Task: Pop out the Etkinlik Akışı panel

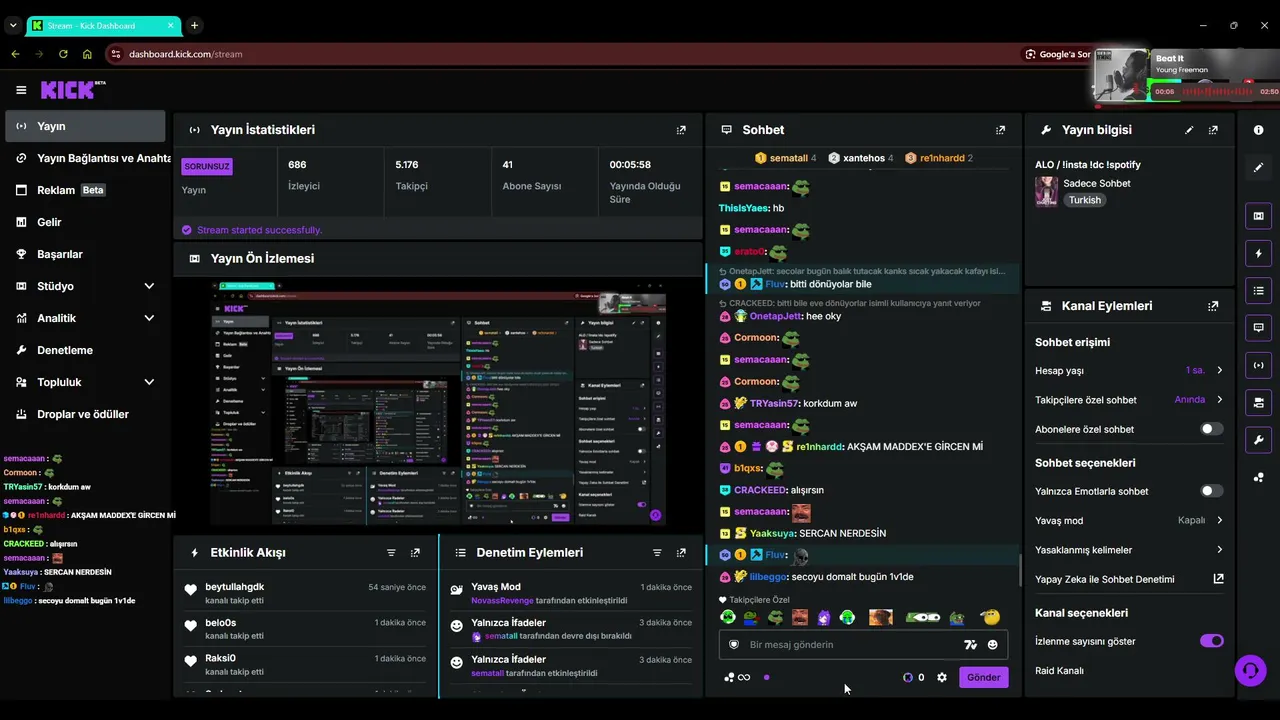Action: tap(415, 553)
